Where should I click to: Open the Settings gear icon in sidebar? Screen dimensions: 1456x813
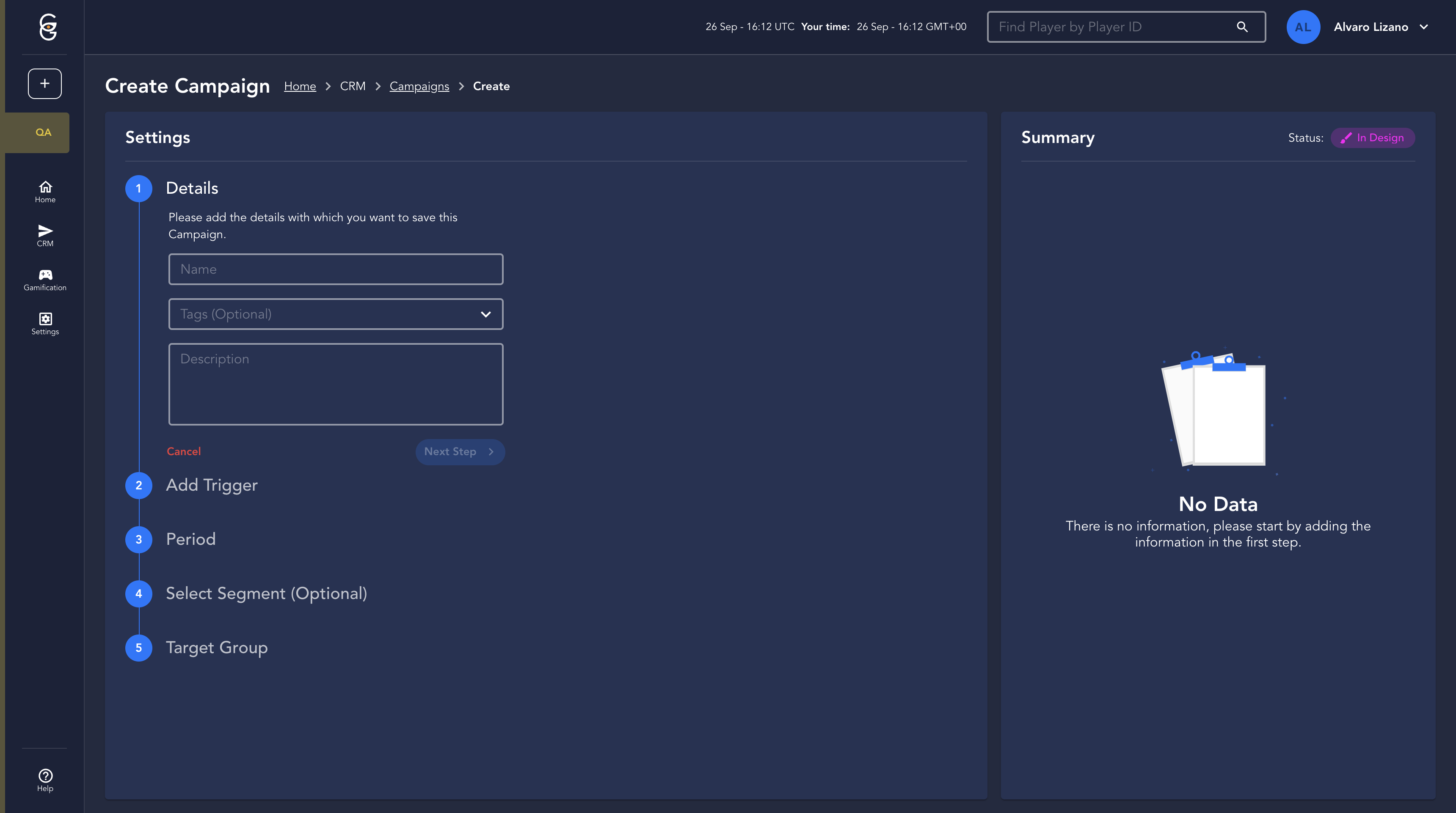coord(45,324)
